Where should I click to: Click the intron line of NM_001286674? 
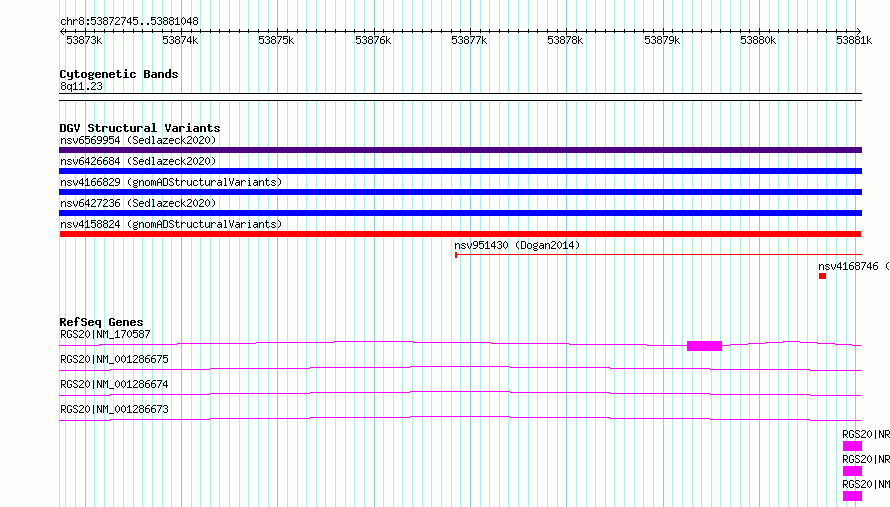[460, 393]
